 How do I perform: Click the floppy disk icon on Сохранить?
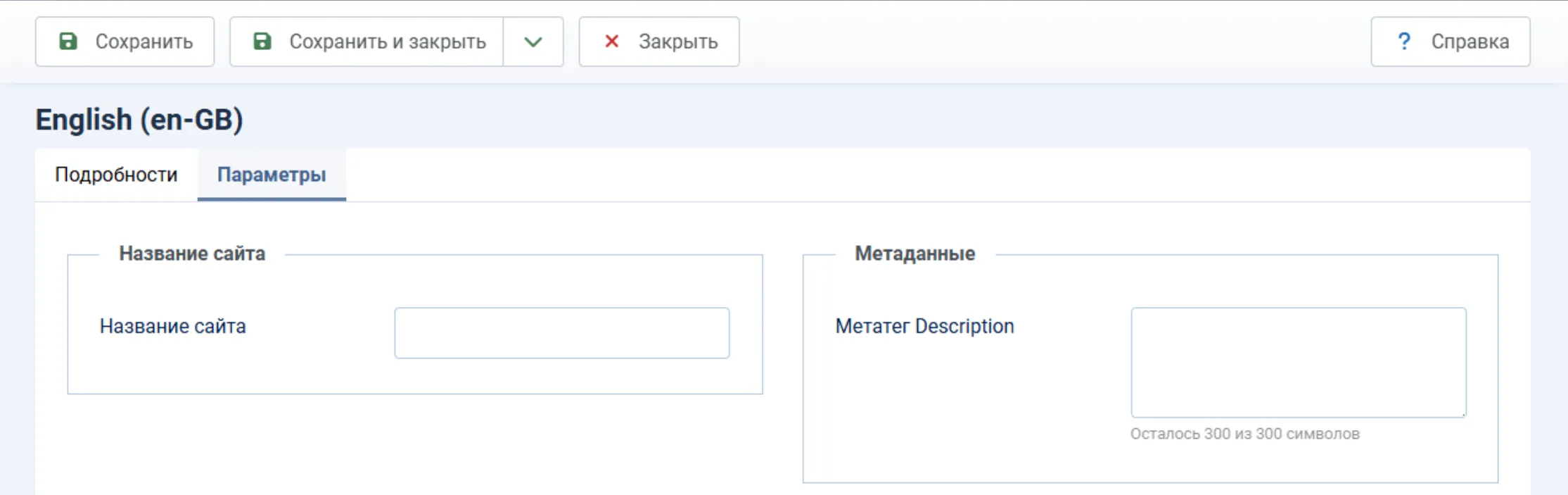click(x=68, y=42)
